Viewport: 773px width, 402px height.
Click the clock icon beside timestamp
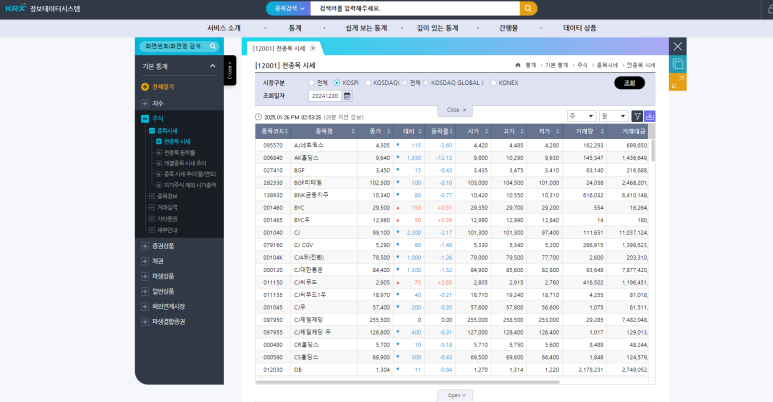click(258, 117)
